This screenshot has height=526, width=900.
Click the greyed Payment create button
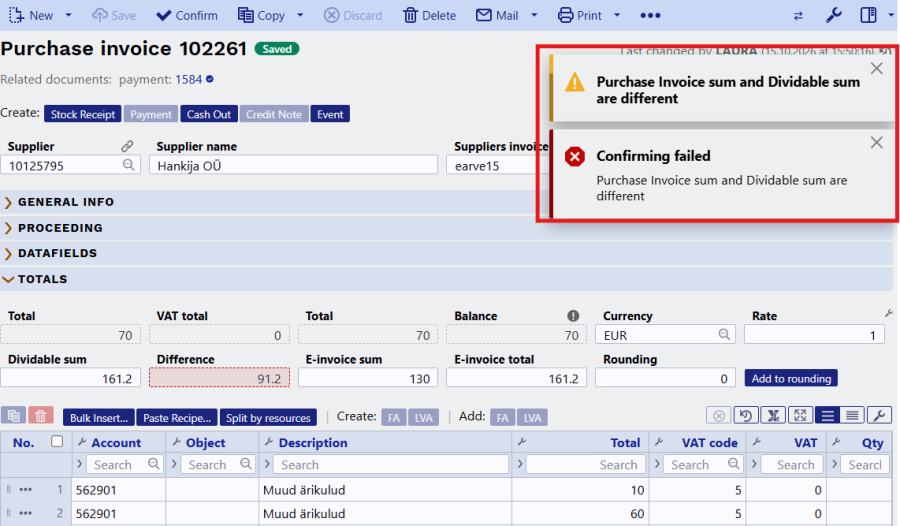click(150, 114)
